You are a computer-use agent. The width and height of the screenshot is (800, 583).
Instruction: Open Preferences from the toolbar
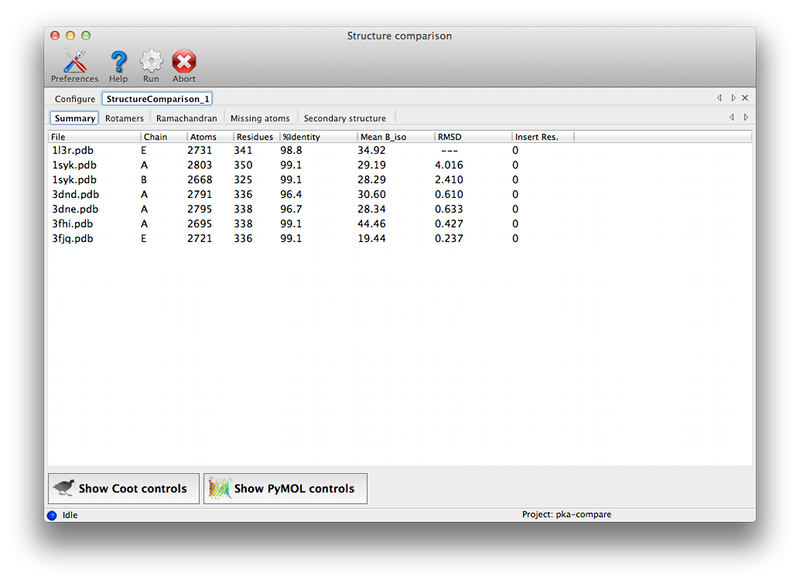point(74,62)
